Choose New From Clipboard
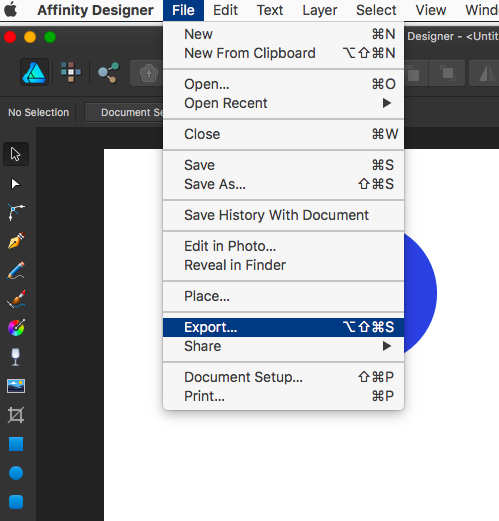 pyautogui.click(x=283, y=53)
